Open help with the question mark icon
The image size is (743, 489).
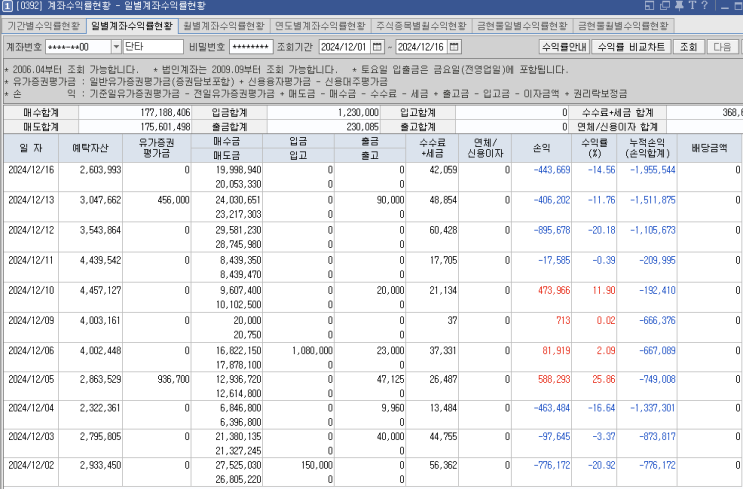pos(705,5)
